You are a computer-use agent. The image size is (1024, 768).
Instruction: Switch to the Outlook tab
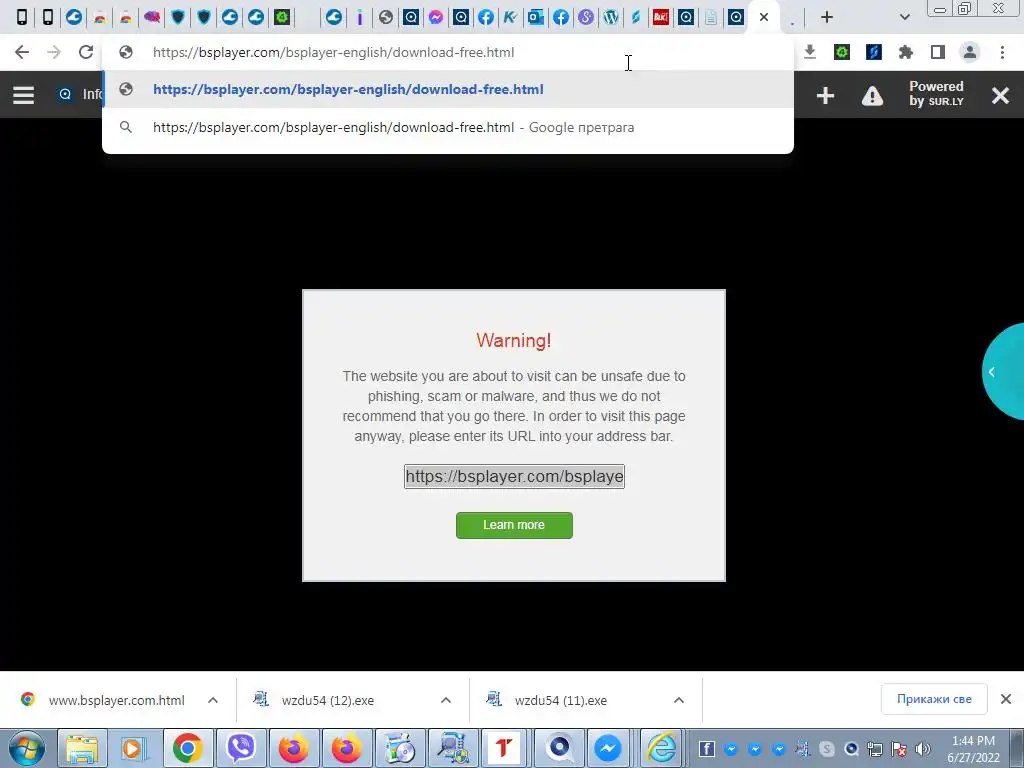tap(536, 17)
